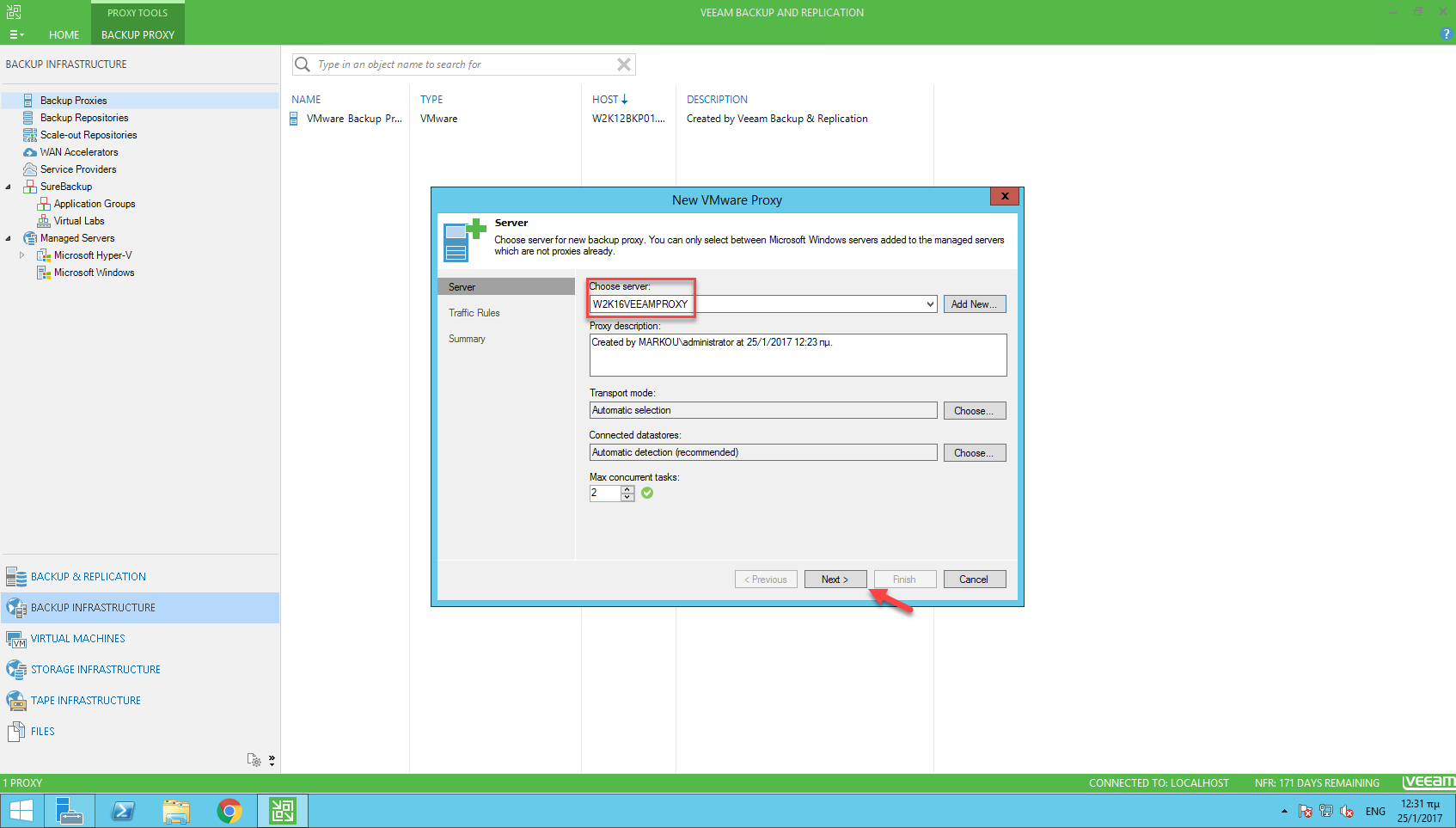The width and height of the screenshot is (1456, 828).
Task: Clear search with the X icon
Action: [624, 64]
